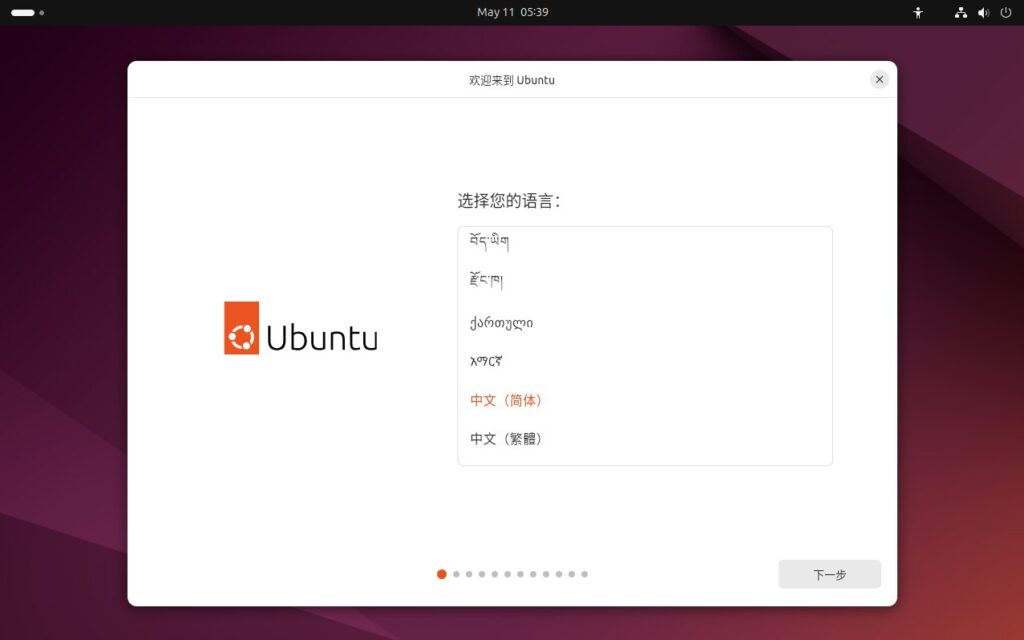Select 中文（简体）language option
Screen dimensions: 1024x640
[506, 400]
